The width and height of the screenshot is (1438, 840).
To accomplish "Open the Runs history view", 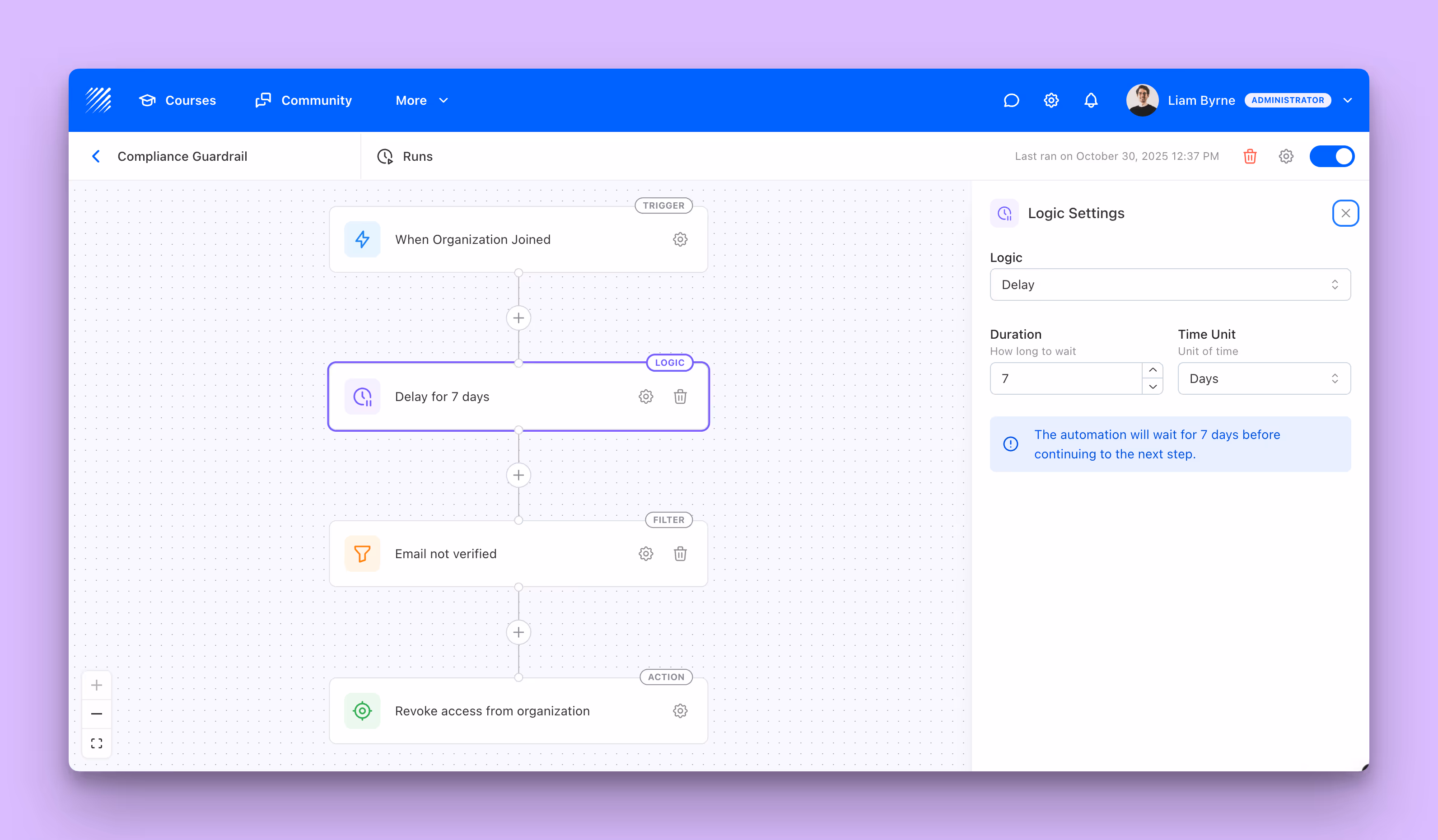I will click(405, 156).
